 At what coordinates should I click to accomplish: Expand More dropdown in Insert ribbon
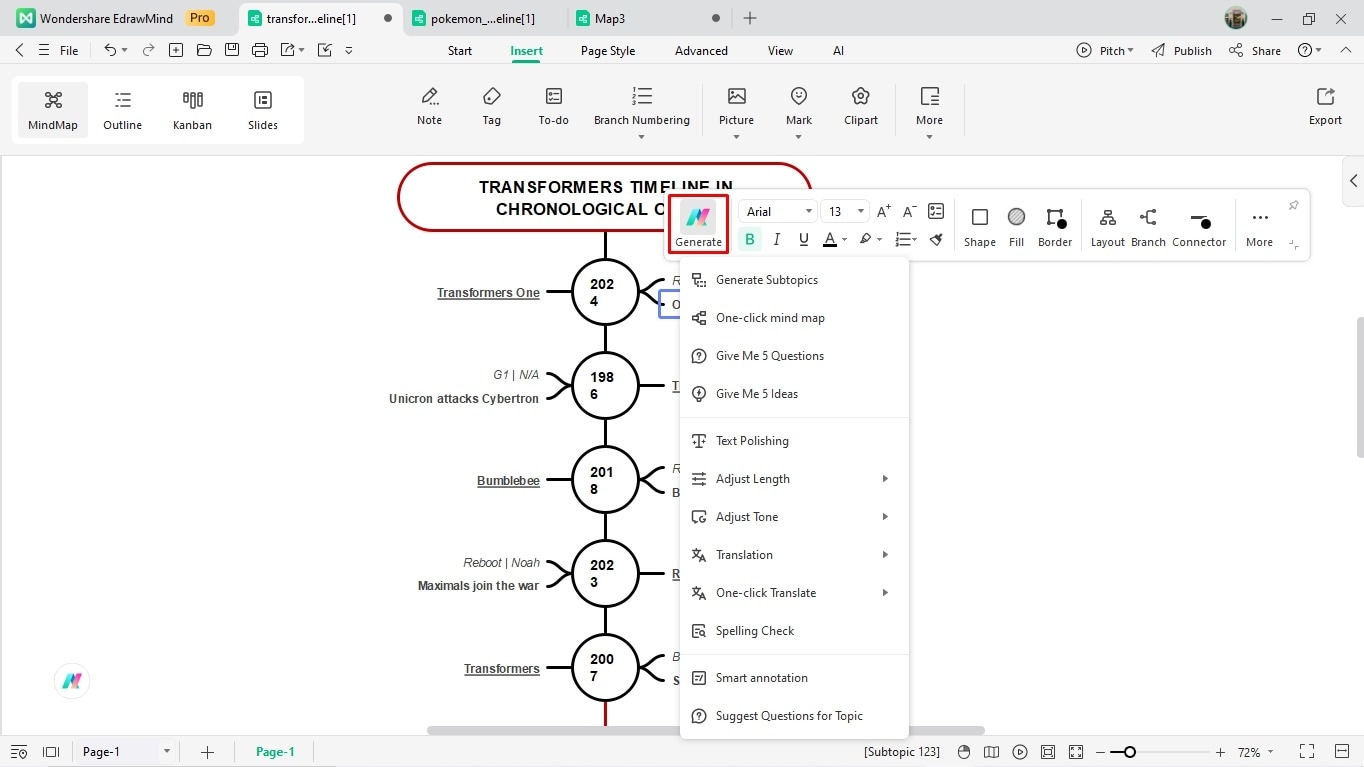point(929,137)
